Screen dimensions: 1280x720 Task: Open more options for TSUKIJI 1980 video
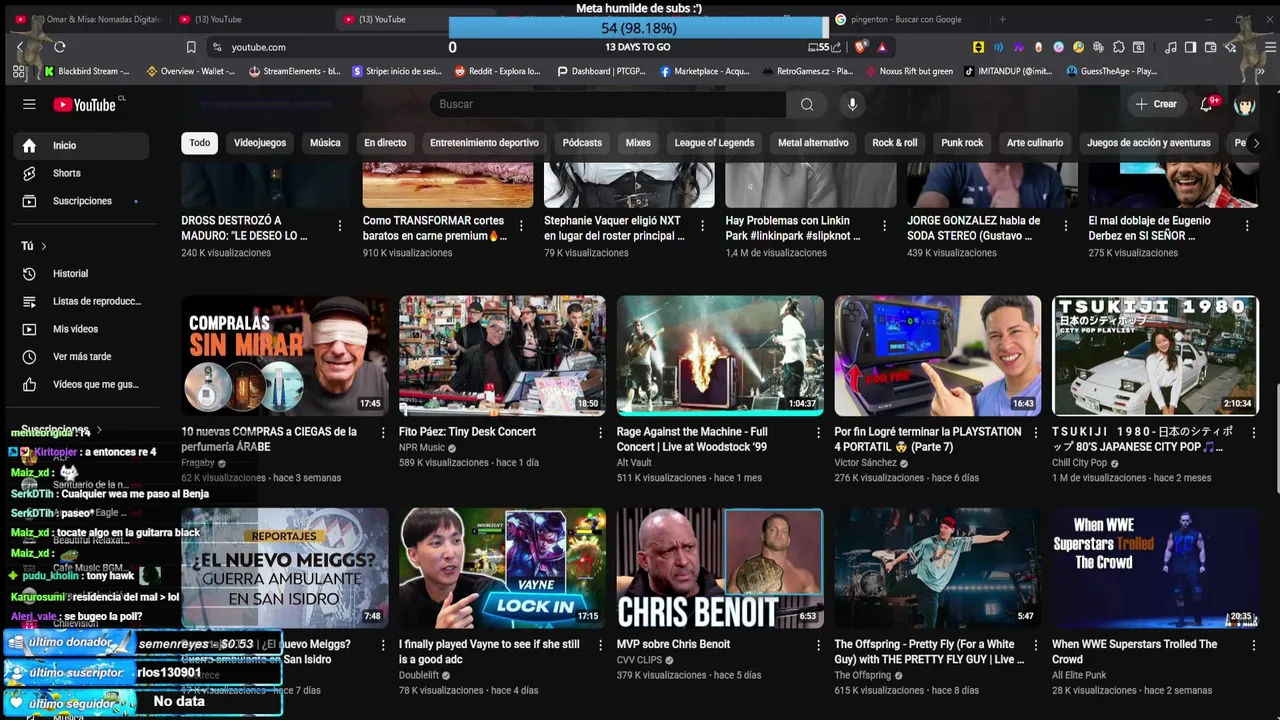point(1253,433)
